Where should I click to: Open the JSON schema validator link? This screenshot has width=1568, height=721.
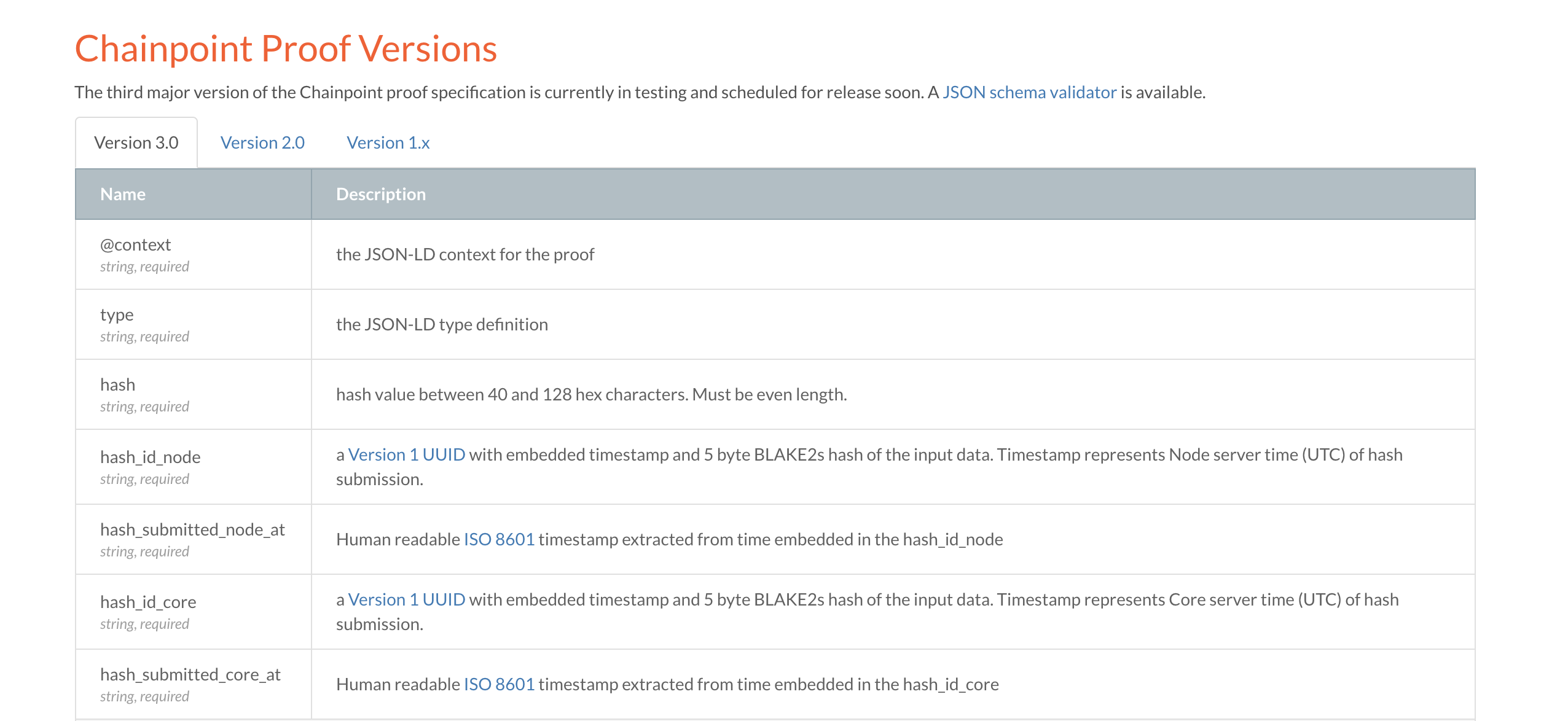click(x=1029, y=92)
